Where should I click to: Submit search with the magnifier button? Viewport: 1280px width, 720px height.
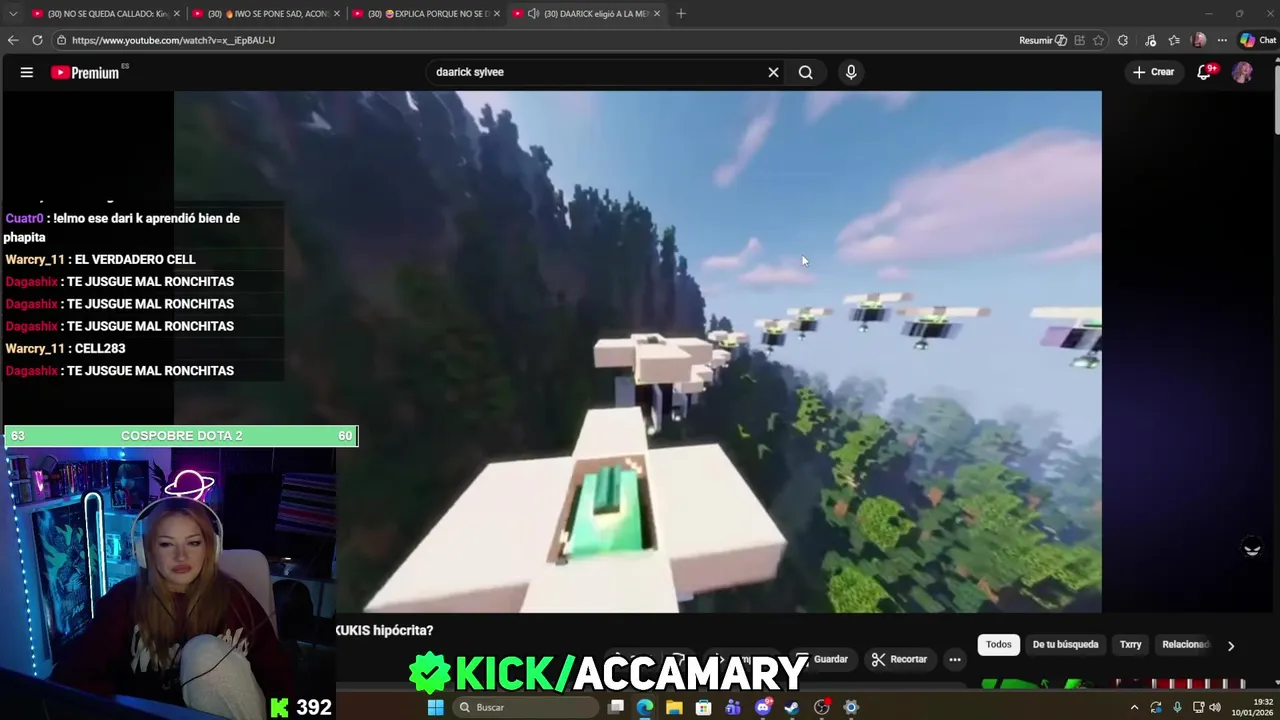click(805, 72)
